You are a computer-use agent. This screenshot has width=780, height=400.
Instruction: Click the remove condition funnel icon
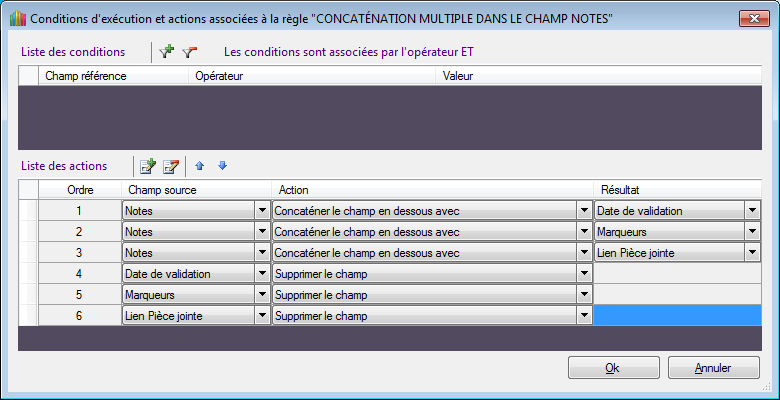click(190, 51)
